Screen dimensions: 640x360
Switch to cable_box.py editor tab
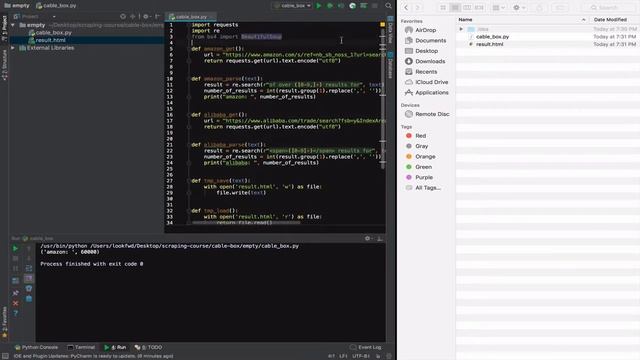coord(191,17)
